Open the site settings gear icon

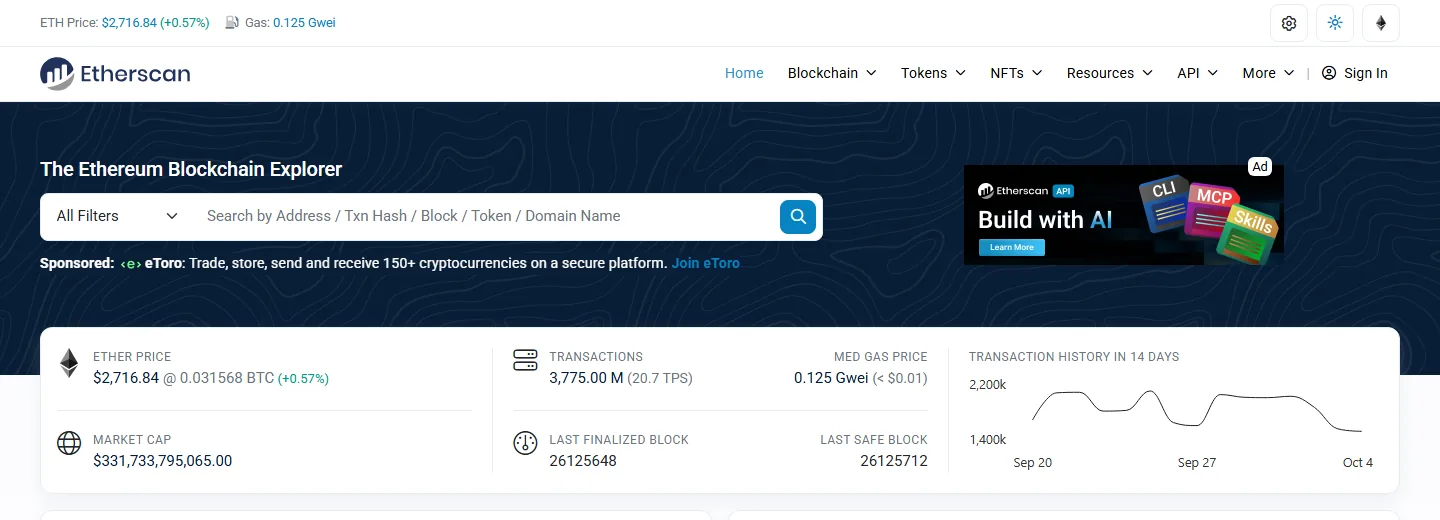click(x=1289, y=23)
